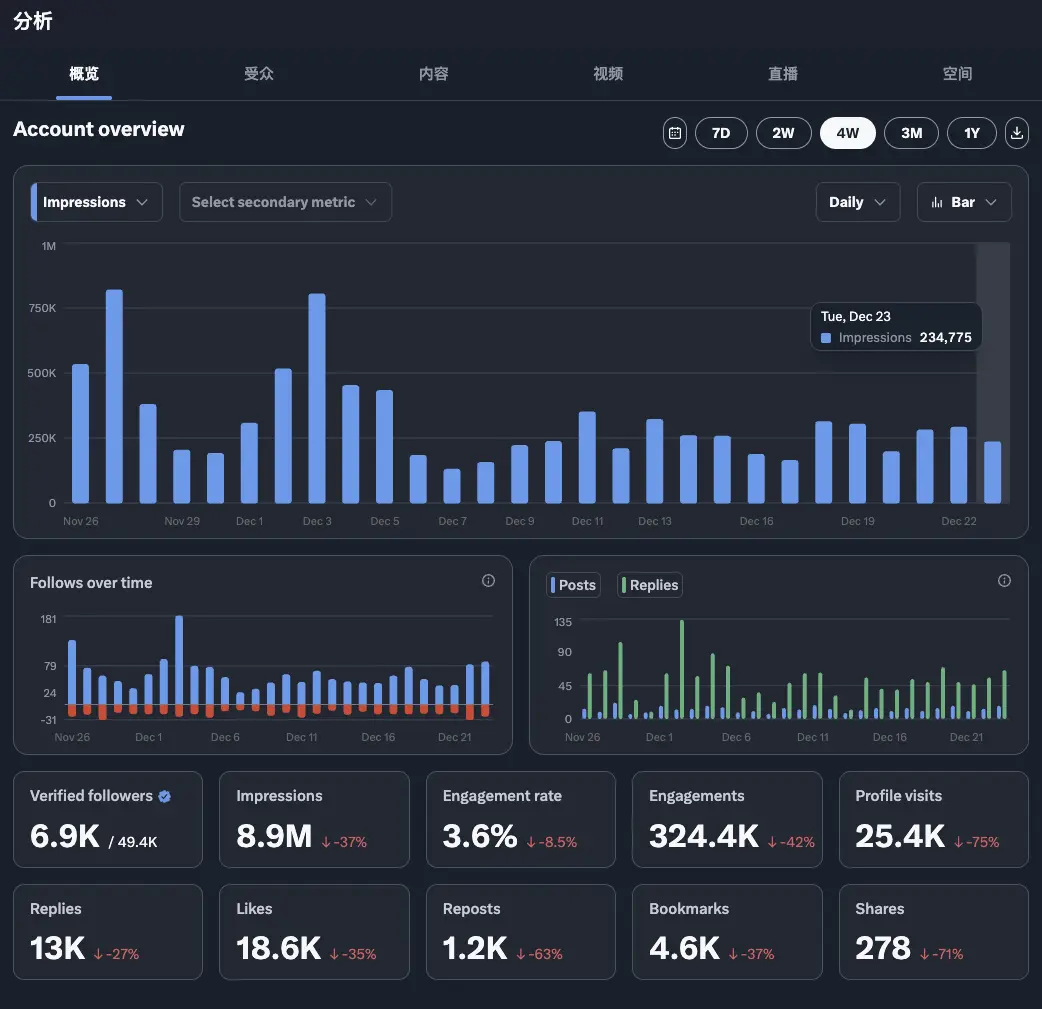Select the 7D time range
Image resolution: width=1042 pixels, height=1009 pixels.
point(721,133)
